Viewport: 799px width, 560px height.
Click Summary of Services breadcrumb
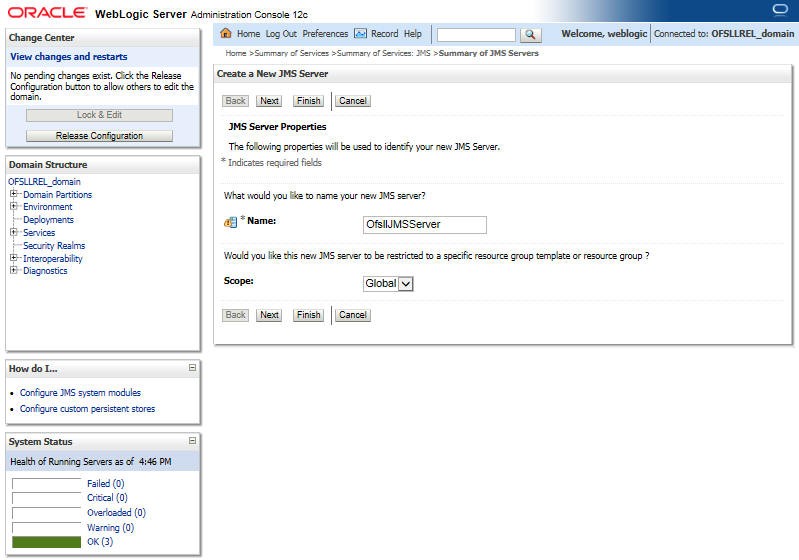[291, 53]
